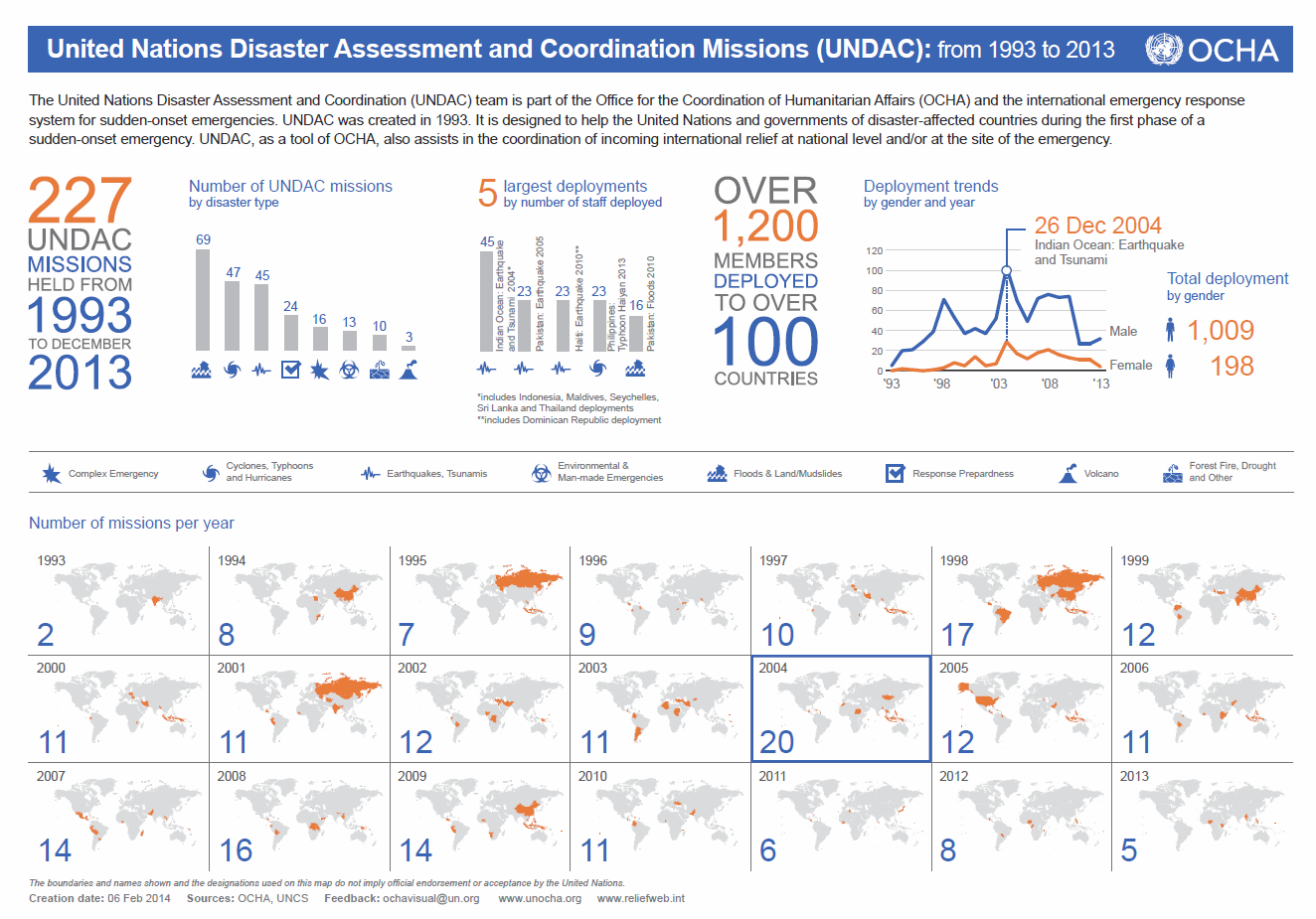Viewport: 1316px width, 919px height.
Task: Click earthquake icon for Haiti Earthquake 2010 deployment
Action: [x=561, y=369]
